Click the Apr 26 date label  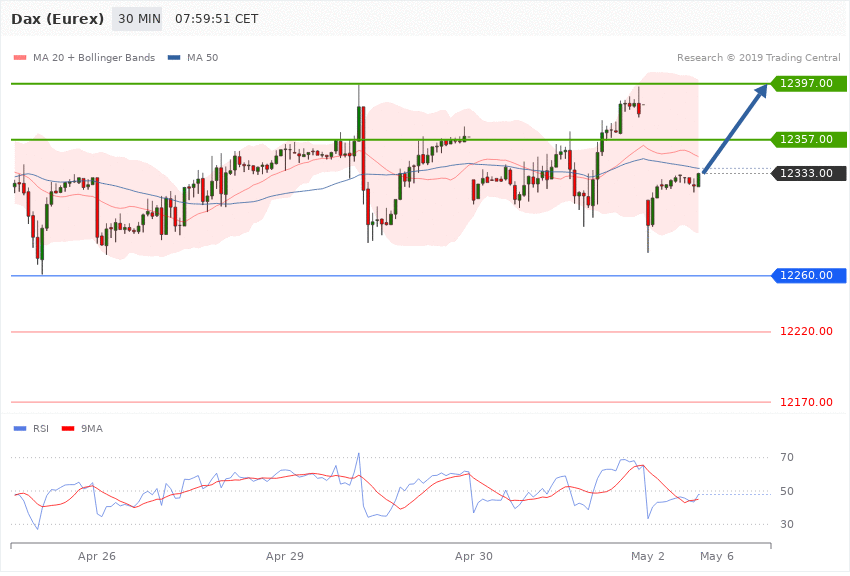(96, 556)
